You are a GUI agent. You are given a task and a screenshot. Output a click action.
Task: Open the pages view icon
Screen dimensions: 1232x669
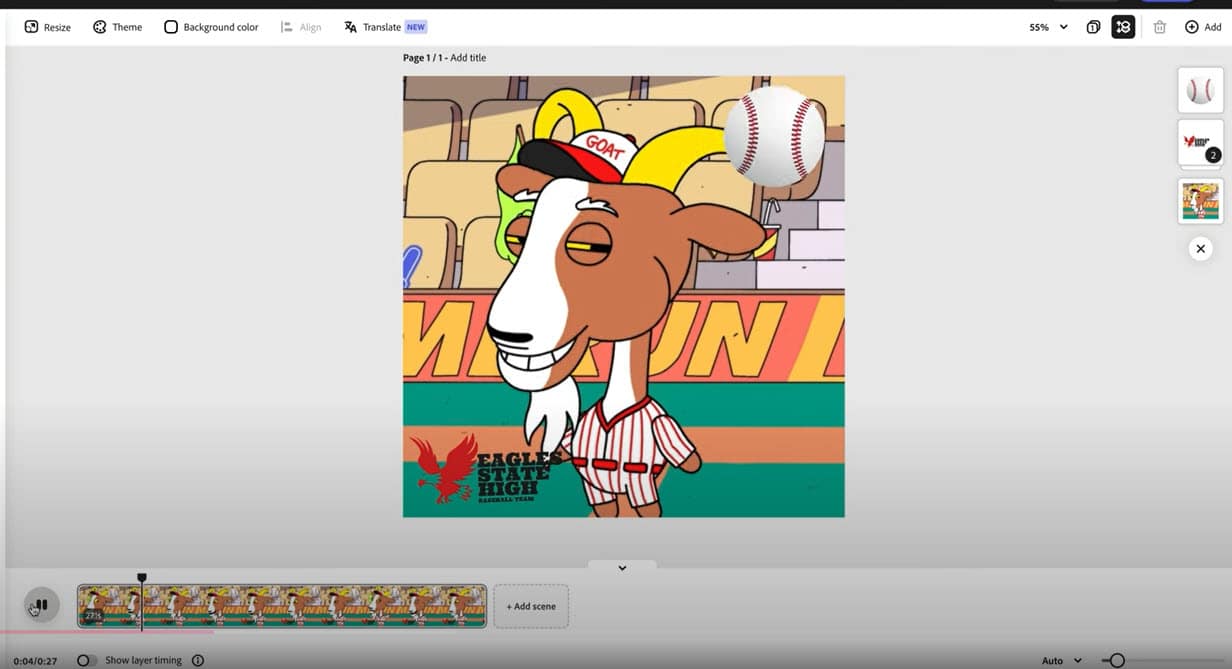pyautogui.click(x=1093, y=27)
